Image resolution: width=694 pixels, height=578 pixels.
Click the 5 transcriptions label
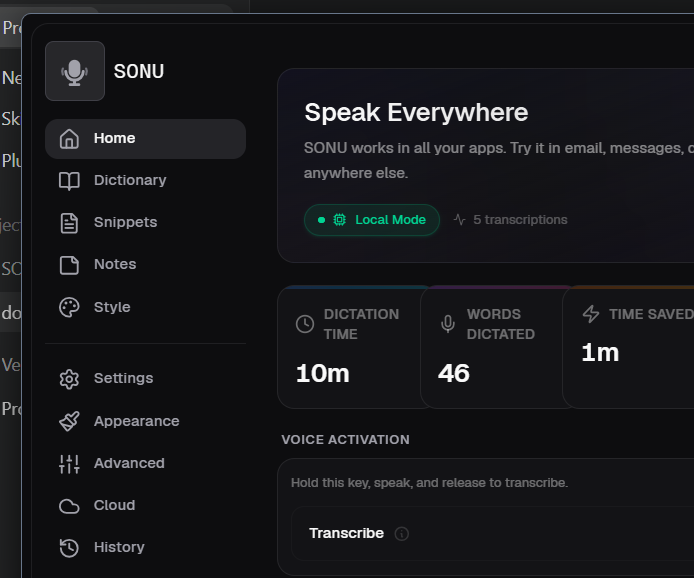point(520,220)
